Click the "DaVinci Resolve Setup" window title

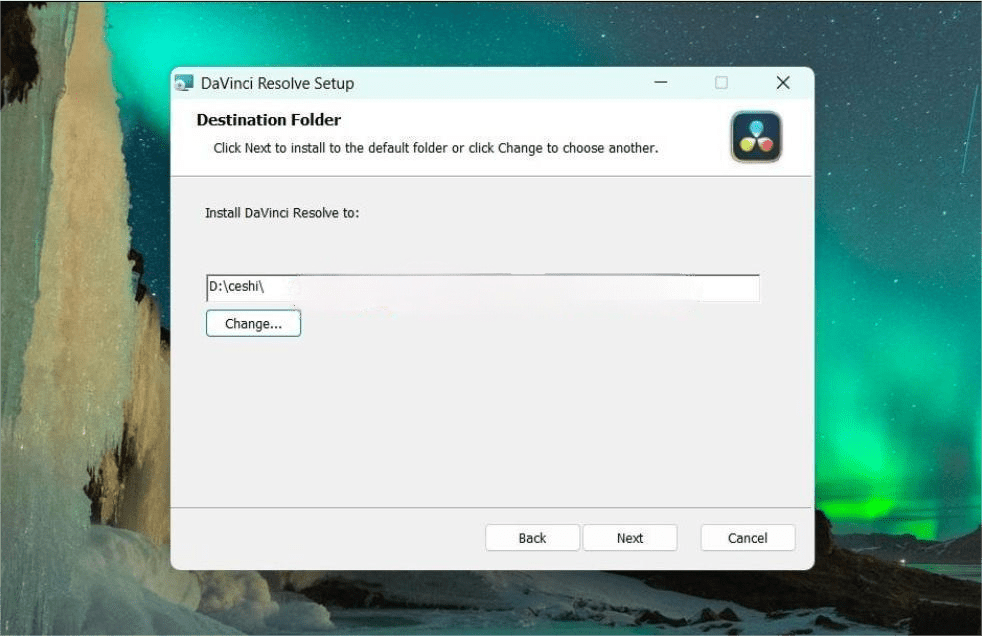pos(277,83)
